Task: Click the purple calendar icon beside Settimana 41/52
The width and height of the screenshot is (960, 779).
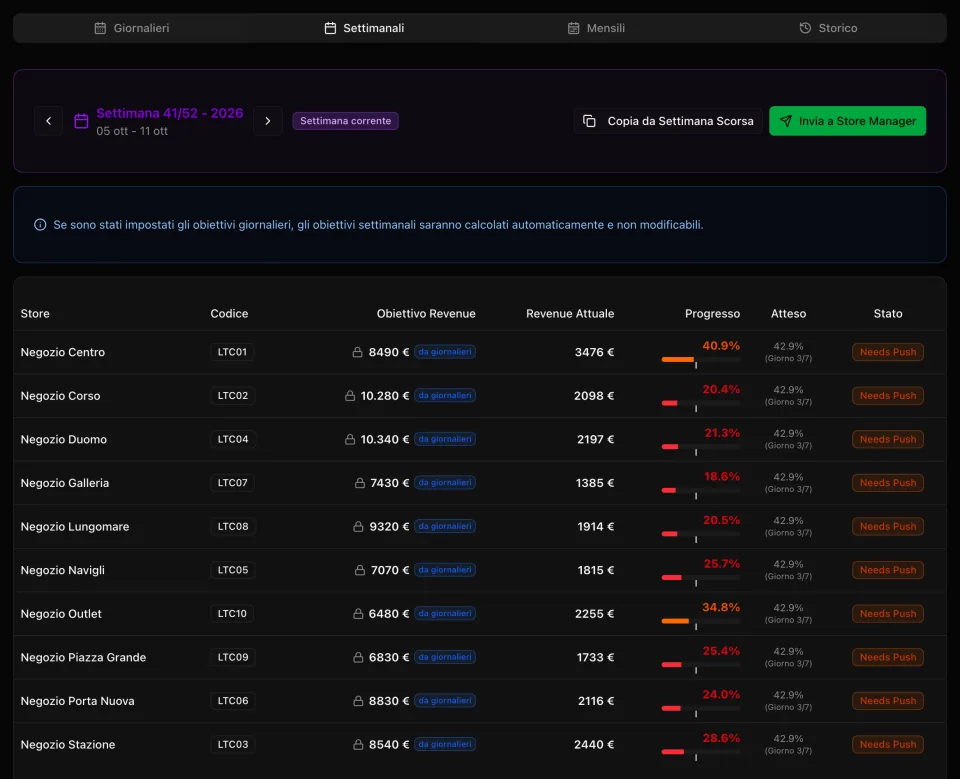Action: pyautogui.click(x=81, y=121)
